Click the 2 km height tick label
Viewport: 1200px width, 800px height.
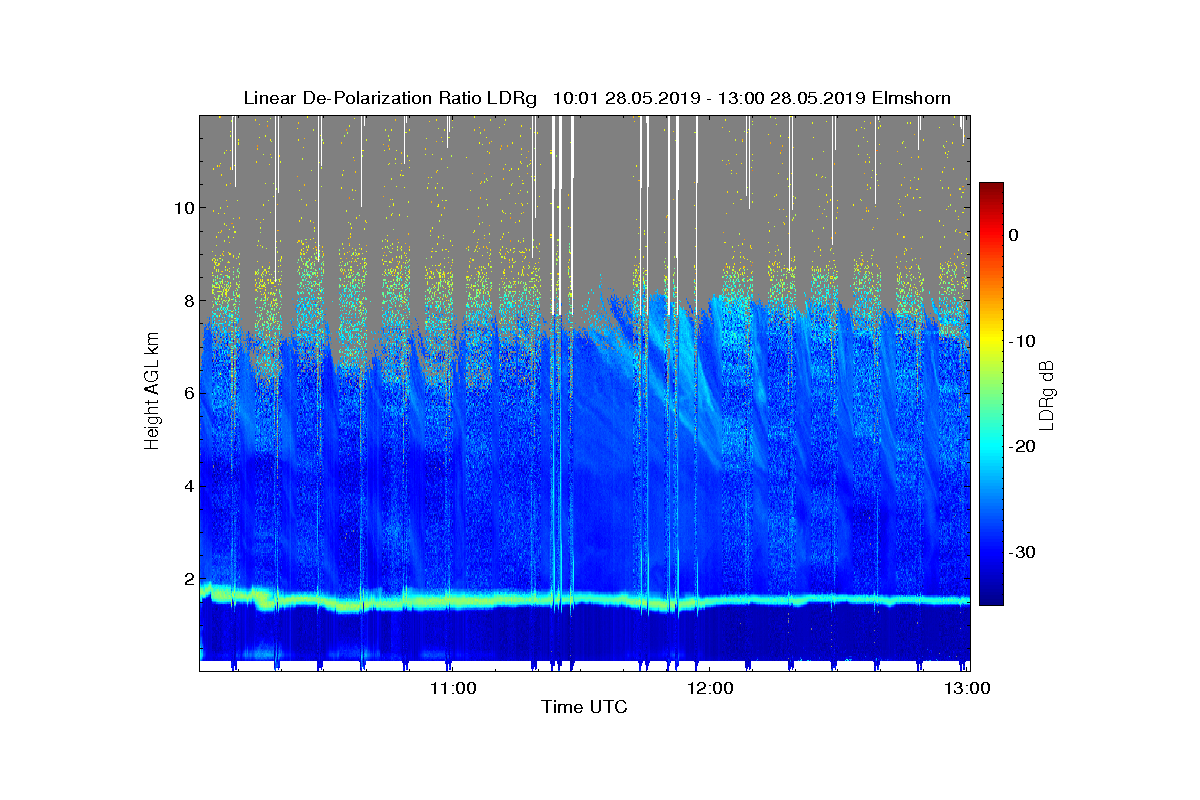point(187,579)
